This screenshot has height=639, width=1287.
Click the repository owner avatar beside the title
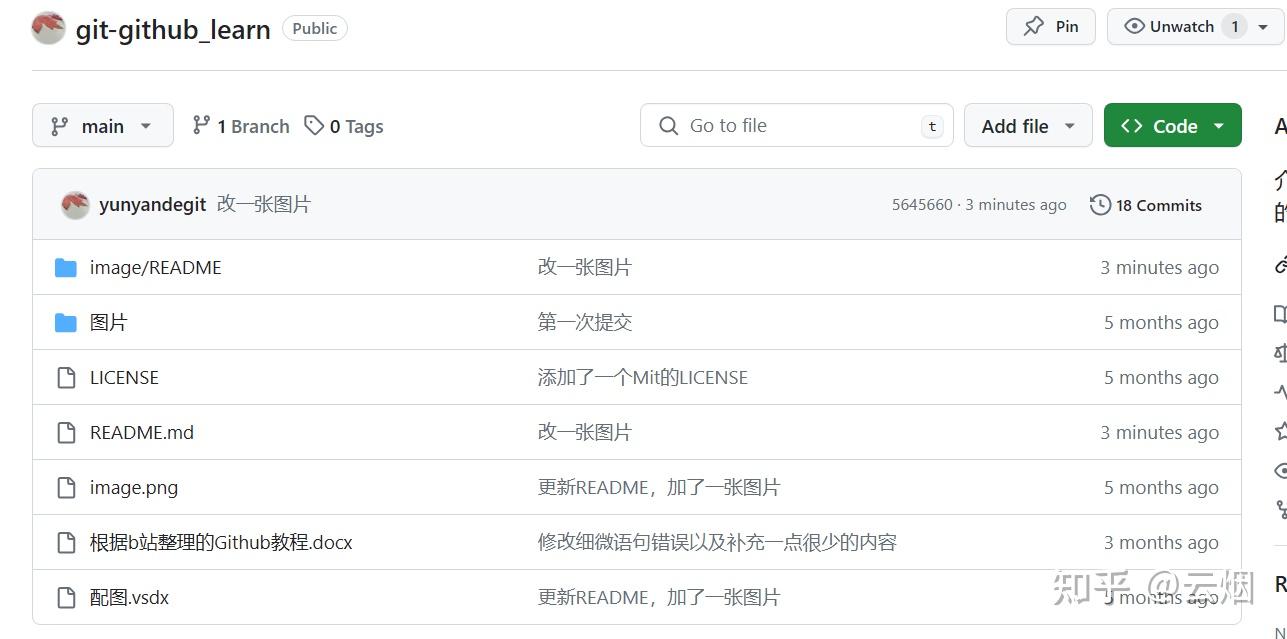pyautogui.click(x=48, y=29)
